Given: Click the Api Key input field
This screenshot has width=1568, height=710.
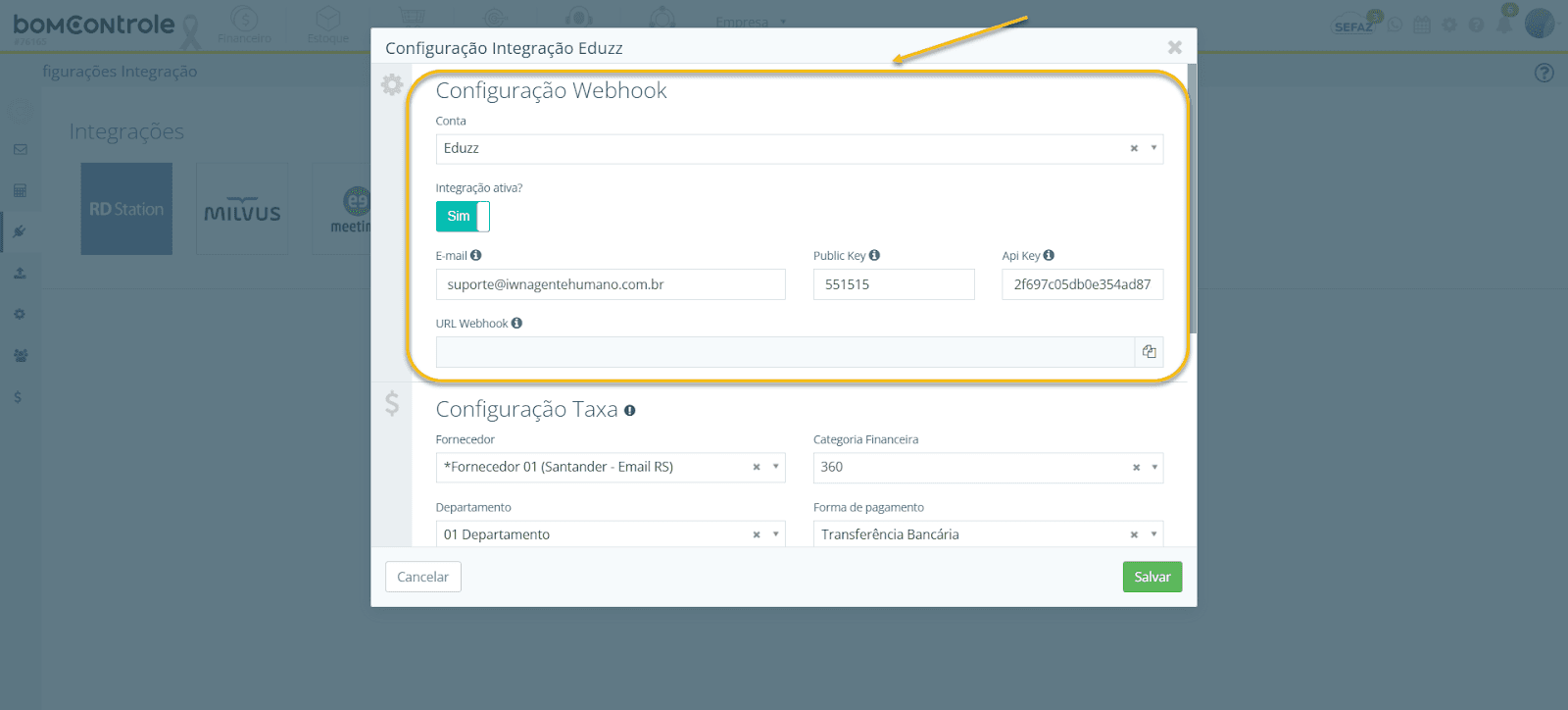Looking at the screenshot, I should pyautogui.click(x=1082, y=284).
